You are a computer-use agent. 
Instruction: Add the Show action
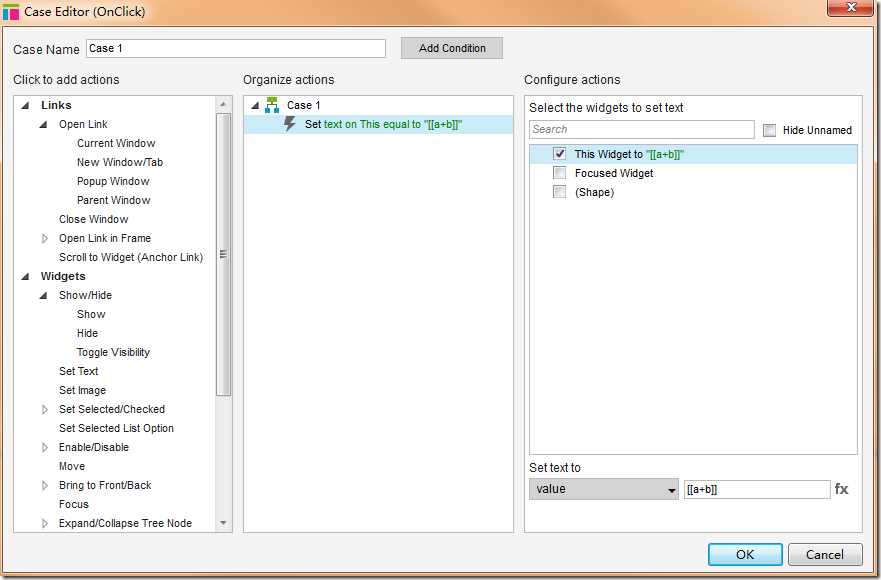[91, 314]
